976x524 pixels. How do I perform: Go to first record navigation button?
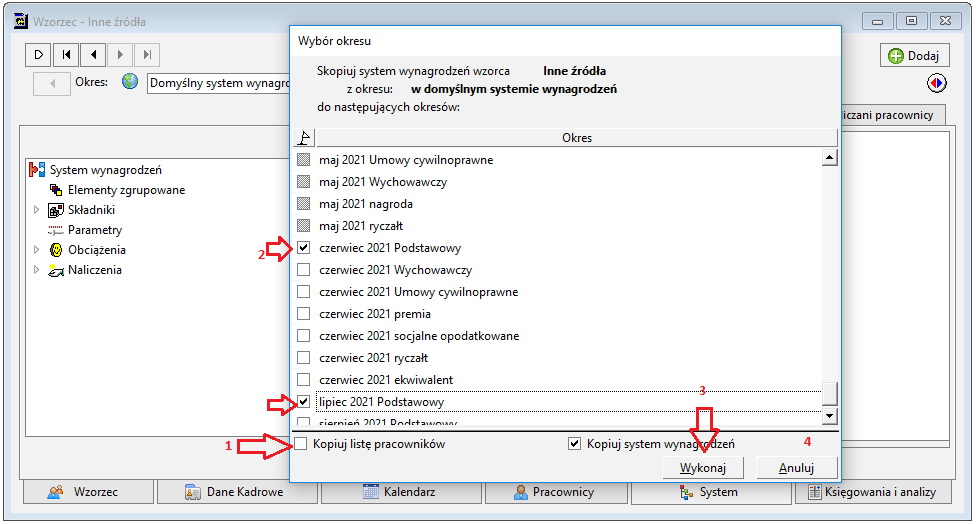point(66,55)
